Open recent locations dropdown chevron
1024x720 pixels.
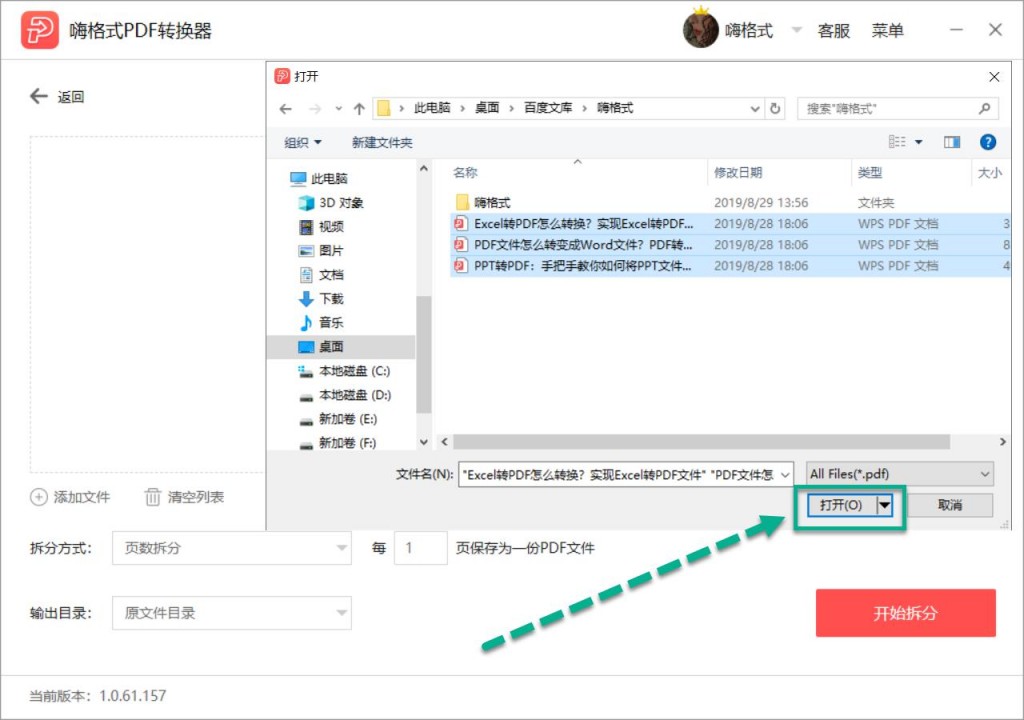coord(338,108)
